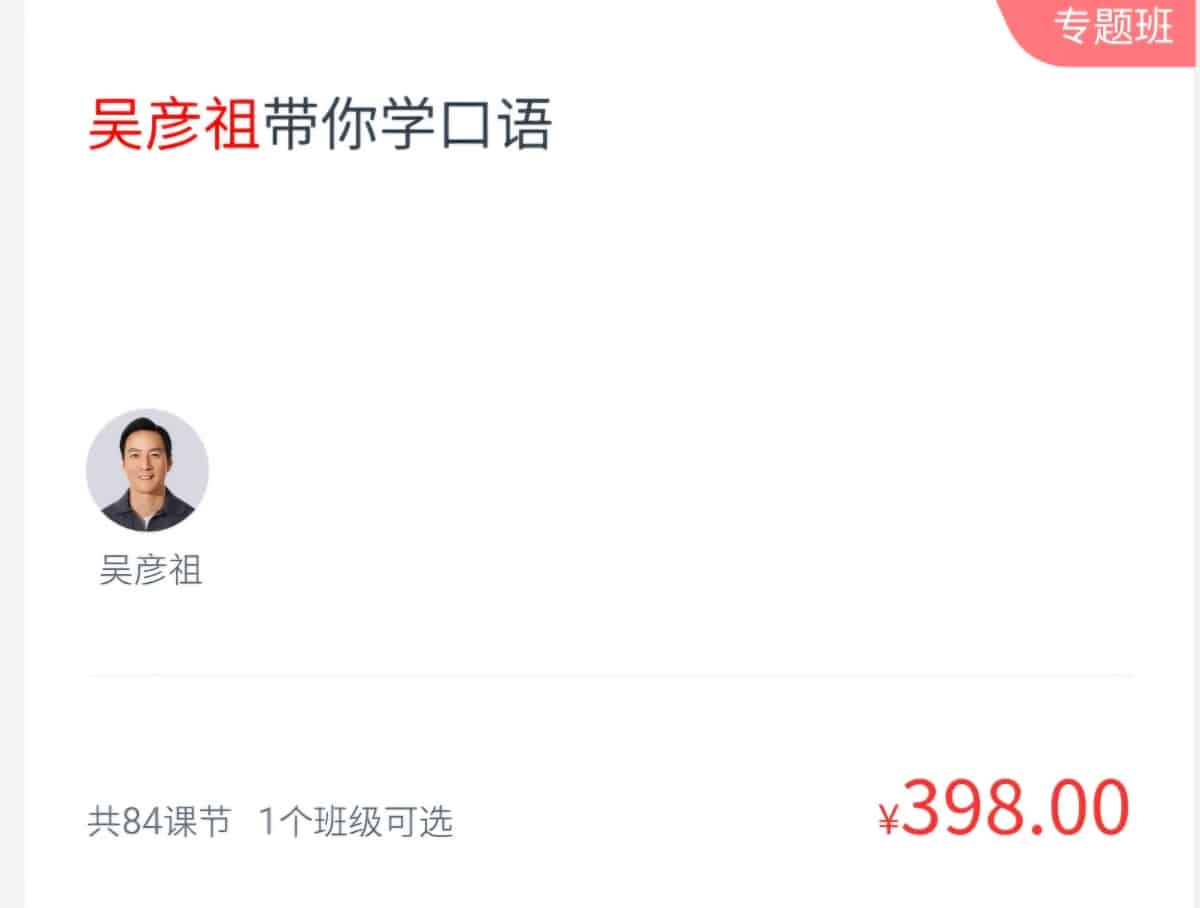Click 带你学口语 part of the title
The height and width of the screenshot is (908, 1200).
pyautogui.click(x=407, y=127)
